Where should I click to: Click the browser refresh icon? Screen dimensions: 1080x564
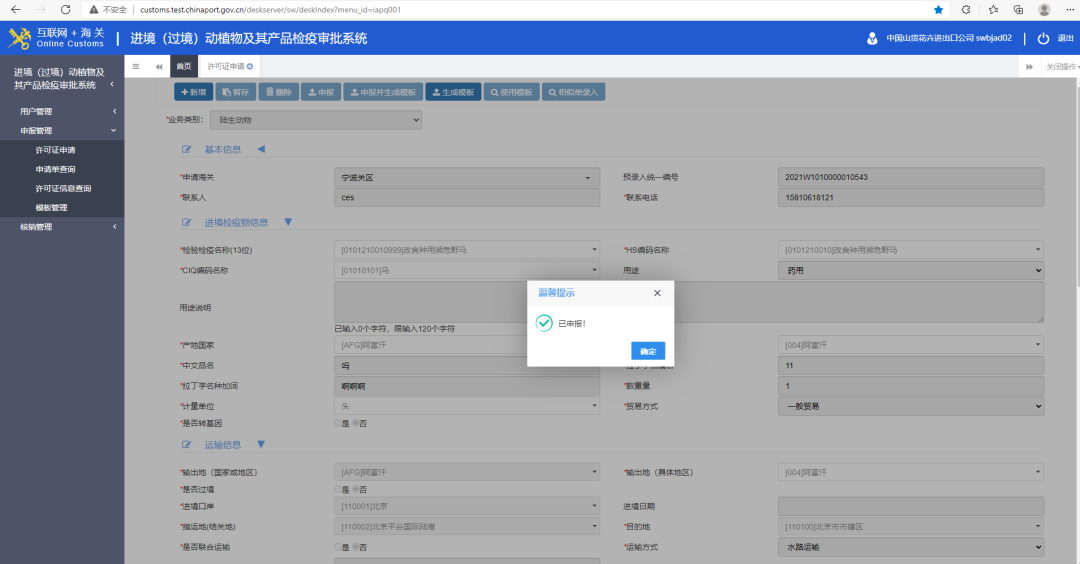coord(65,10)
